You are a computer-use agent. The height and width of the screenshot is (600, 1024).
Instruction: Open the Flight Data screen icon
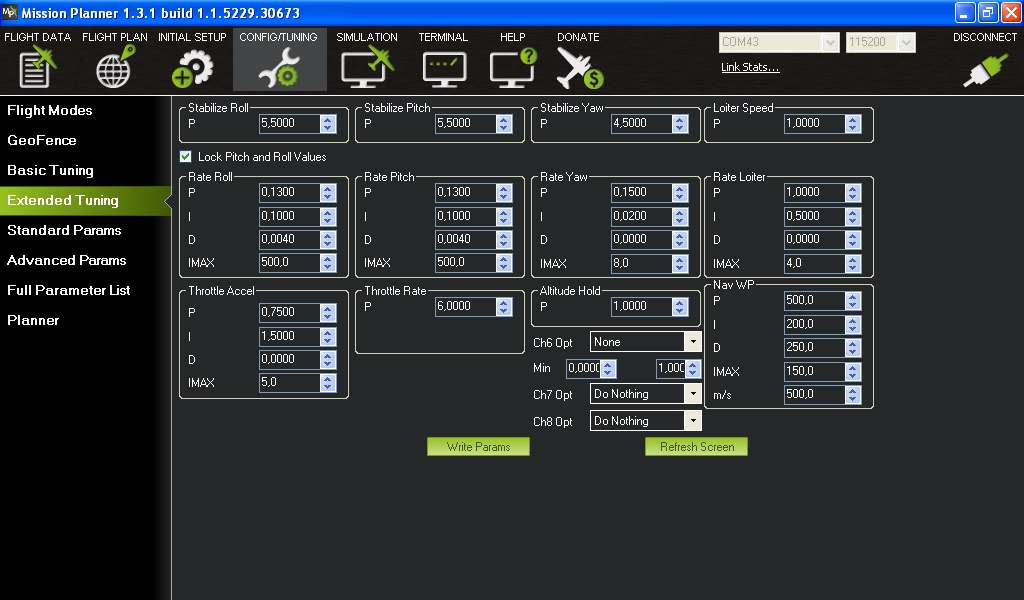coord(37,67)
